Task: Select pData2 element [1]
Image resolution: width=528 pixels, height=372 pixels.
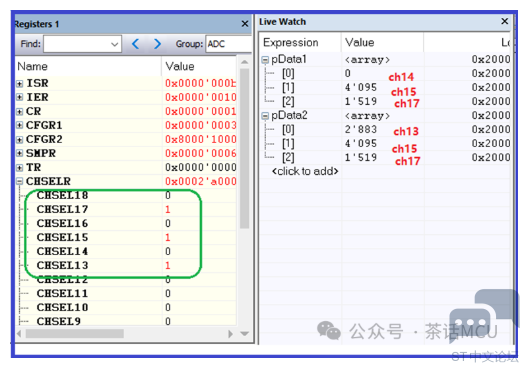Action: [x=386, y=143]
